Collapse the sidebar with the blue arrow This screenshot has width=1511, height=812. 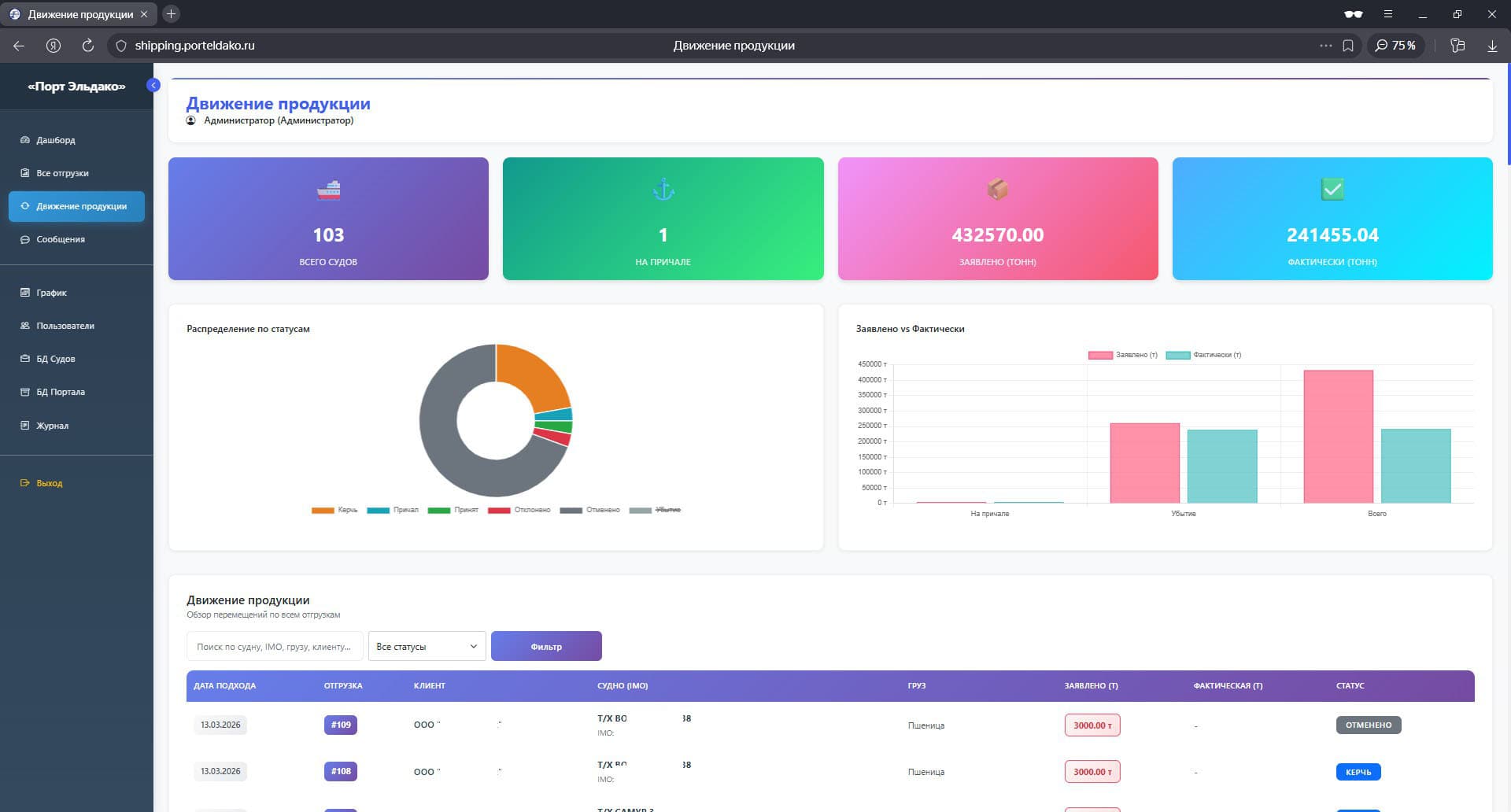(x=153, y=85)
